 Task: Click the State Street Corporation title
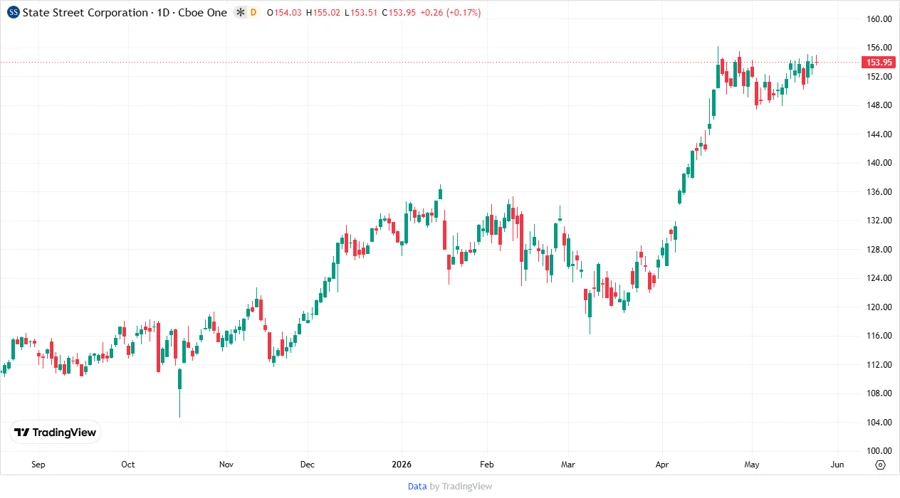coord(85,12)
